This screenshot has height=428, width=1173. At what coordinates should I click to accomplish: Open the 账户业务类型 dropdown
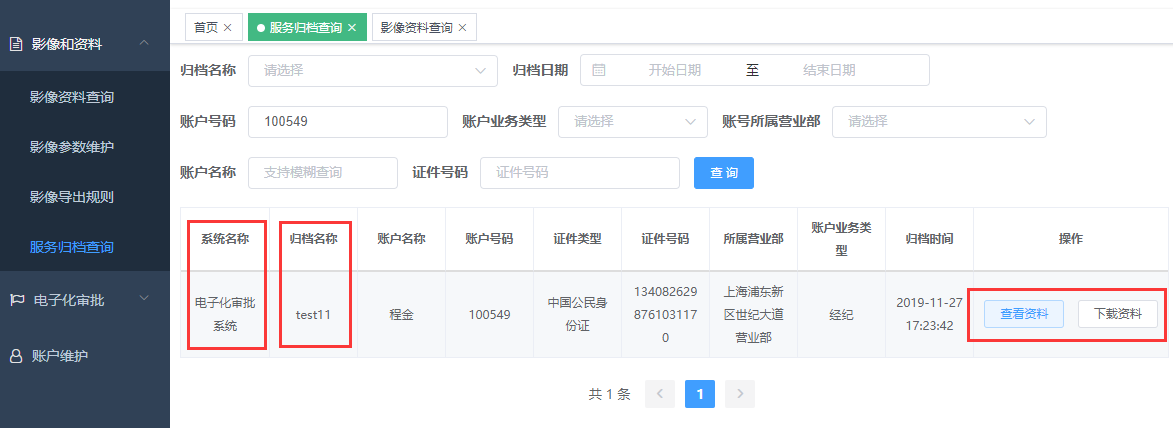point(633,121)
